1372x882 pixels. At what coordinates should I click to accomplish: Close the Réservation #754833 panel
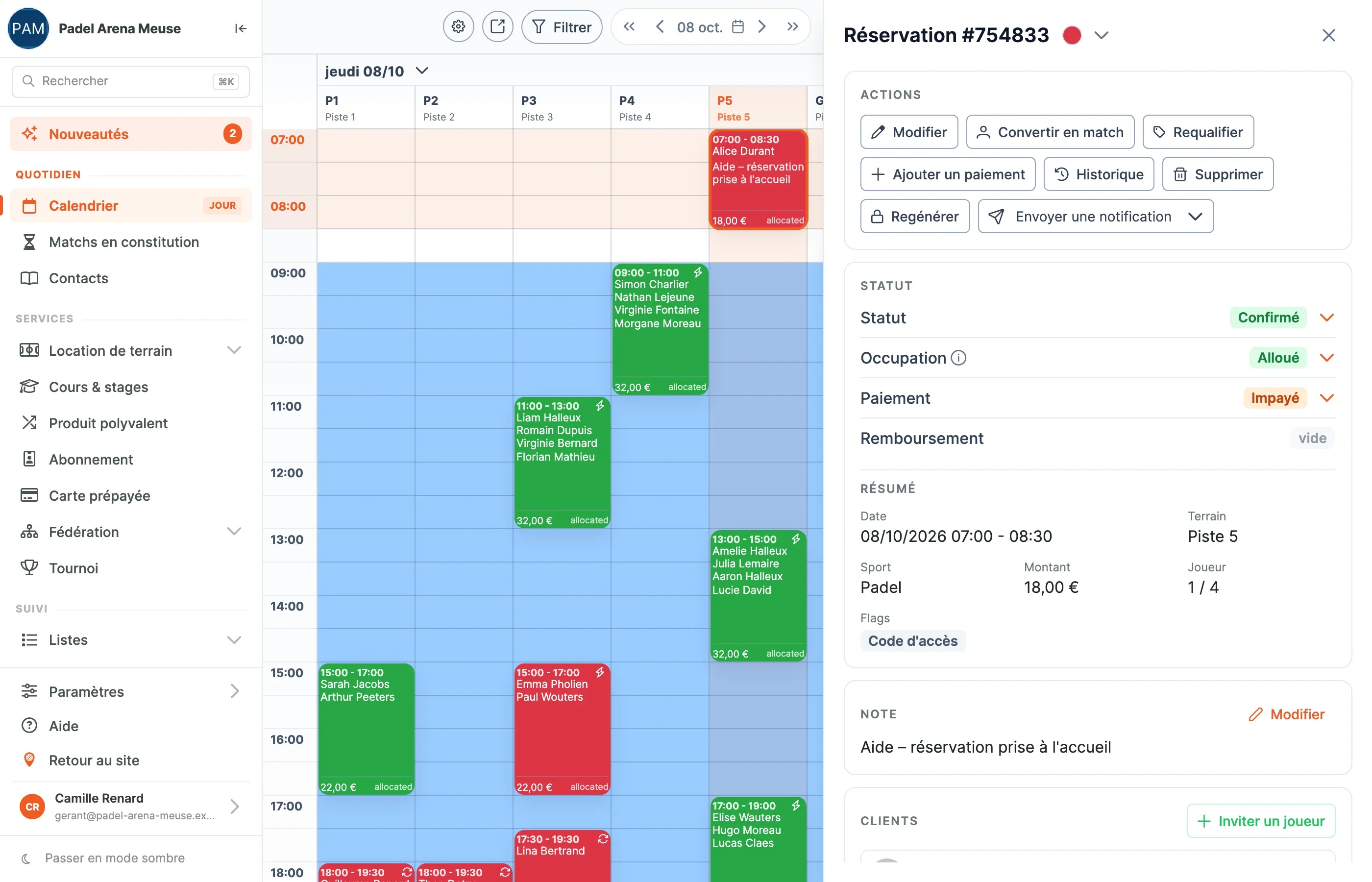(x=1328, y=35)
